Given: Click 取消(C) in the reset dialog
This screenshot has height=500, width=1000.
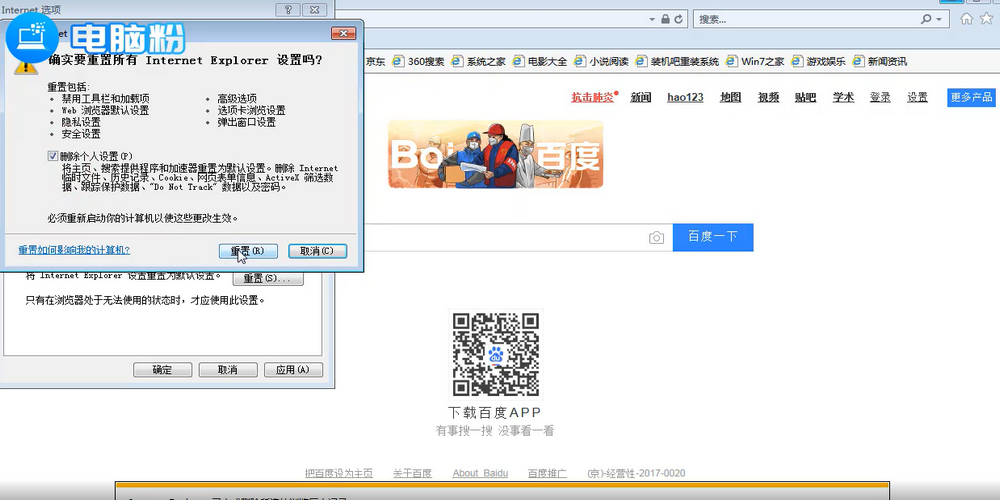Looking at the screenshot, I should (317, 251).
